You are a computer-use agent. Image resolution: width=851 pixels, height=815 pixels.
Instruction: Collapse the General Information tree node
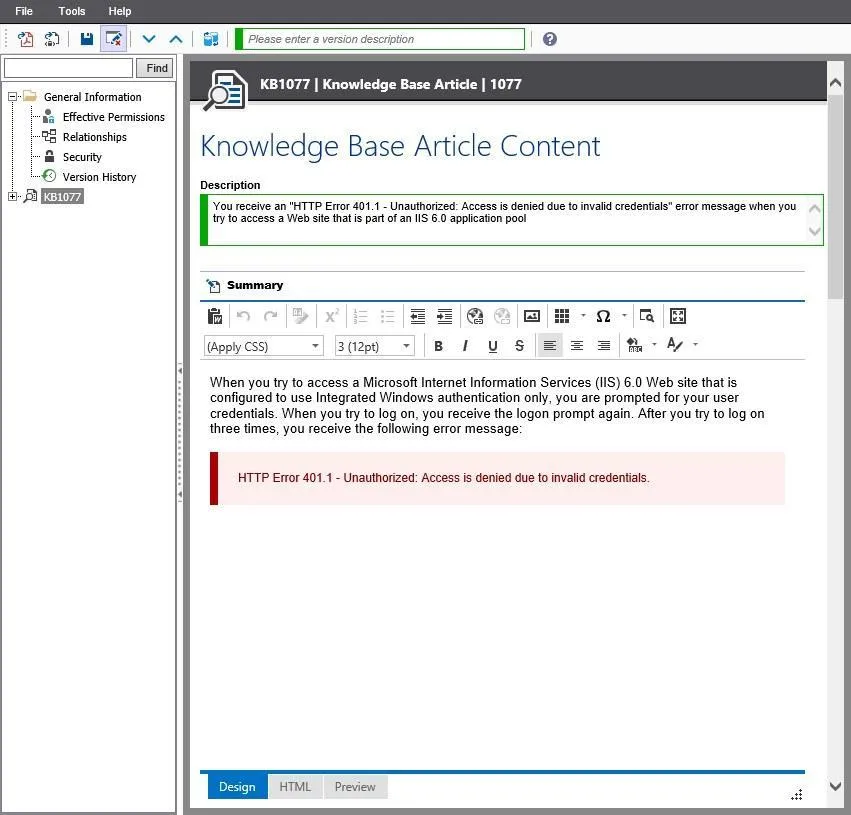coord(12,97)
